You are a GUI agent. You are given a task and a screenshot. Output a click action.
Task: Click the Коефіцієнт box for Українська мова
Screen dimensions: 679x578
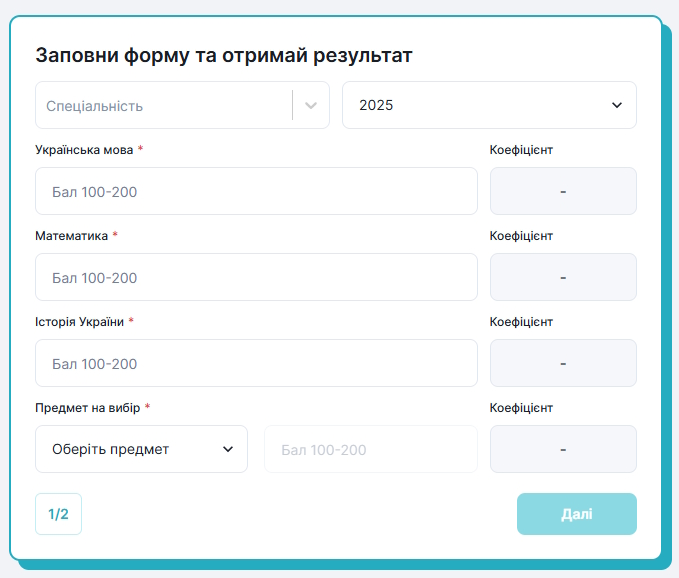click(563, 191)
